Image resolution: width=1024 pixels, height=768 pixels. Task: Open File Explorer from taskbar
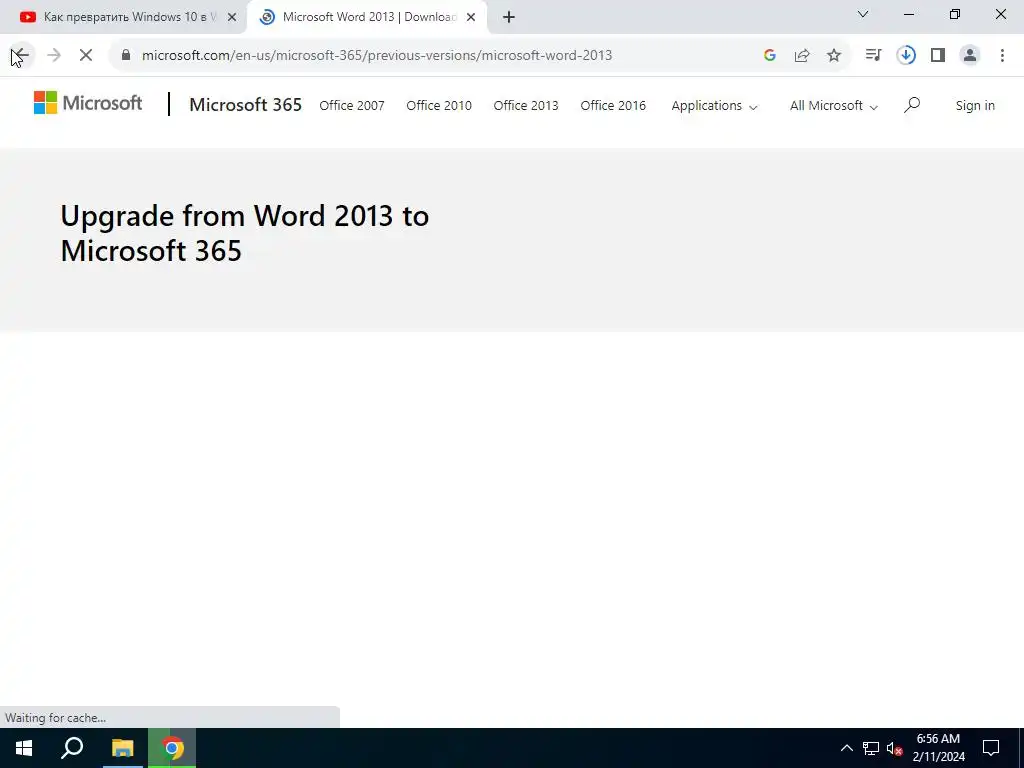click(x=122, y=748)
